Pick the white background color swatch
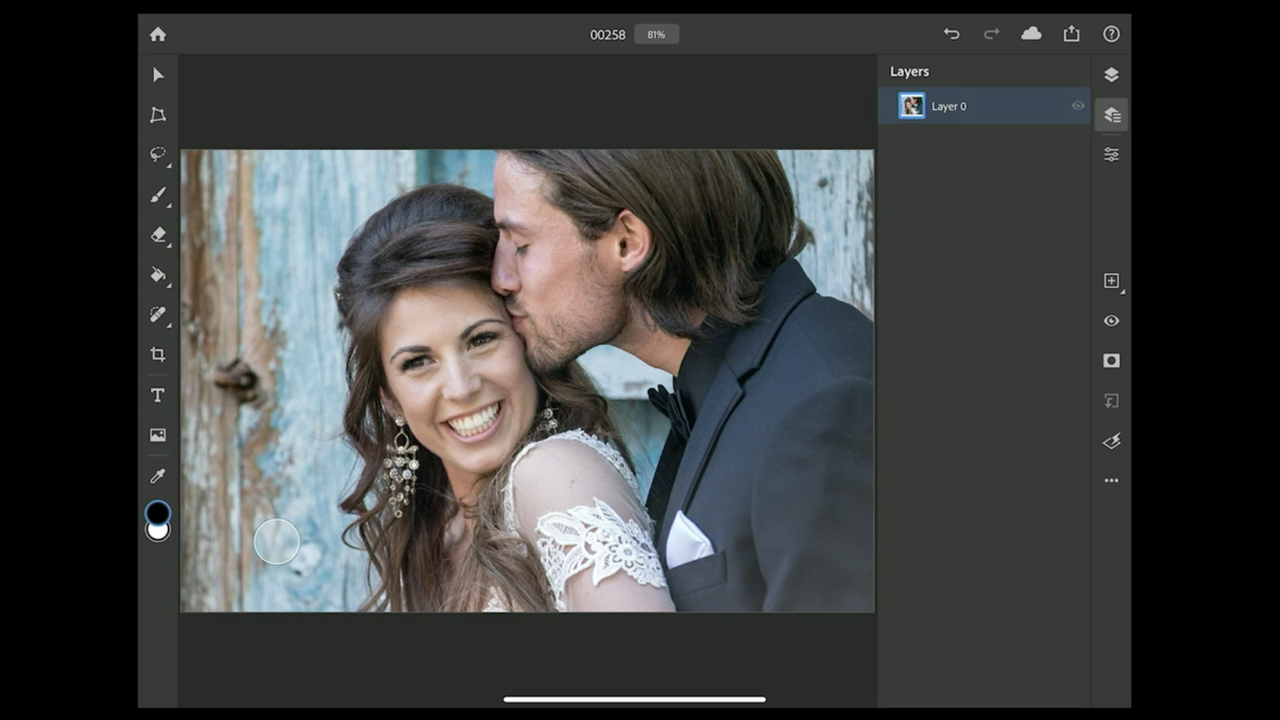Image resolution: width=1280 pixels, height=720 pixels. (158, 532)
